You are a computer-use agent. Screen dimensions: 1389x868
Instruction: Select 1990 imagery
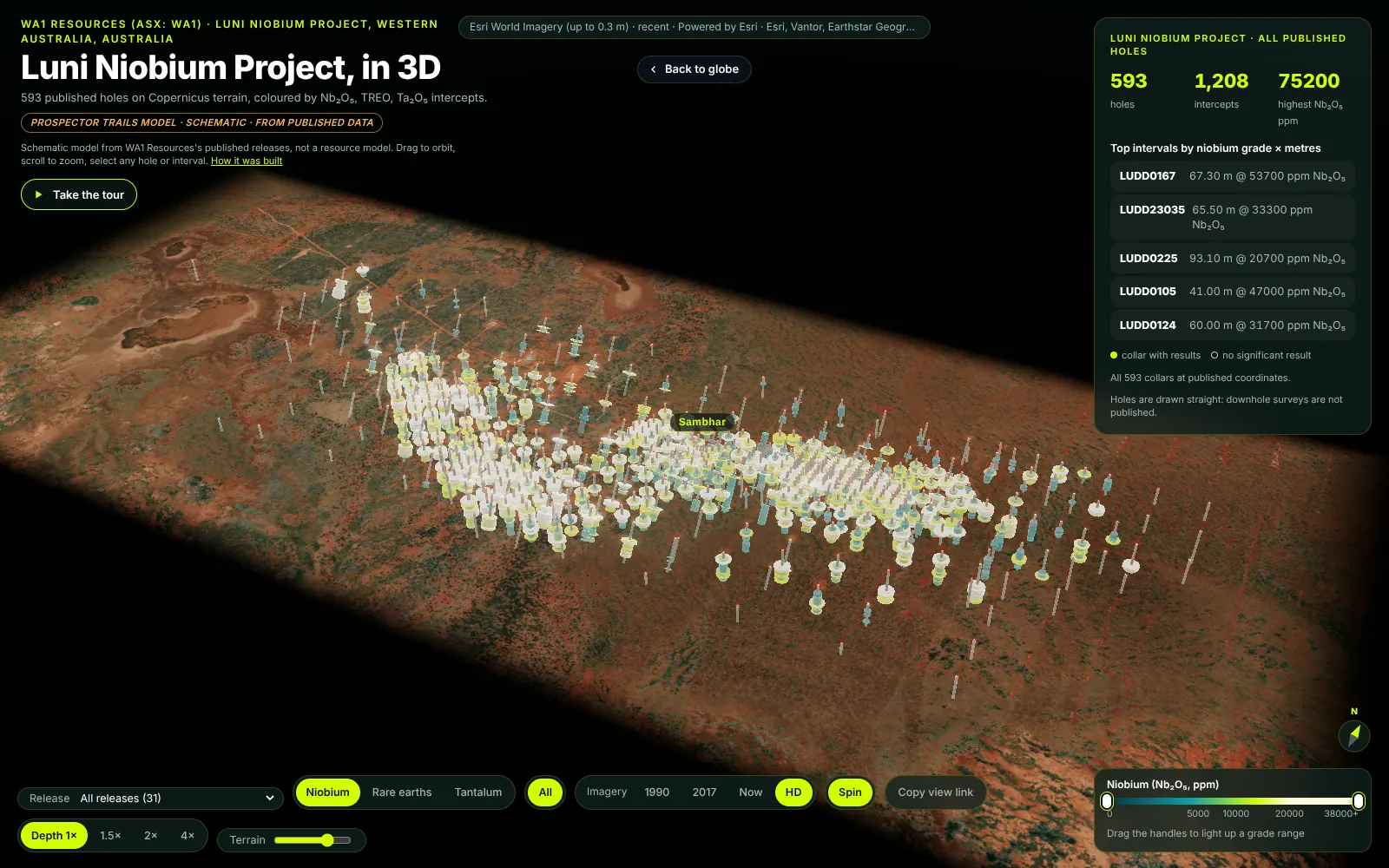(656, 792)
